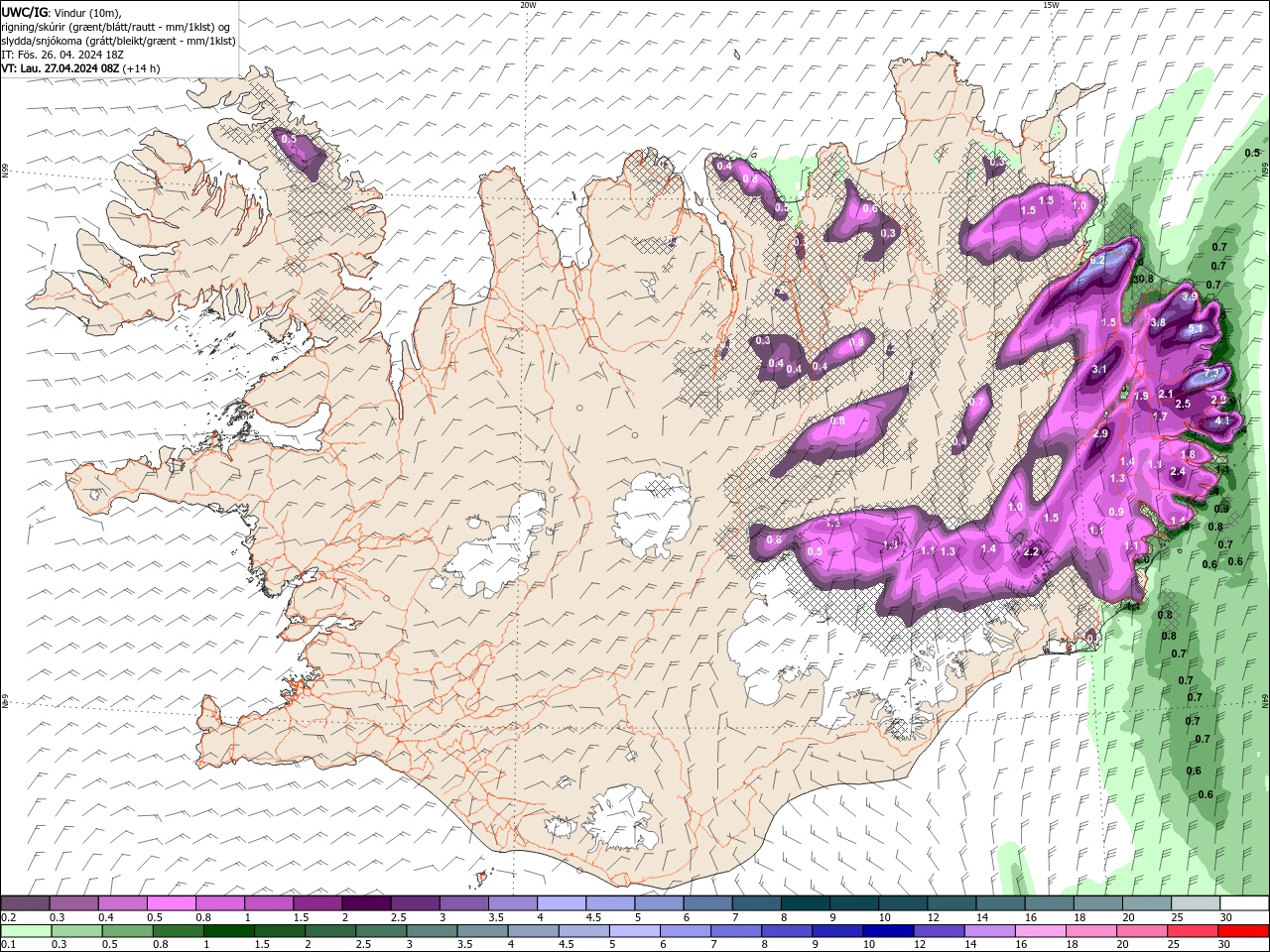This screenshot has width=1270, height=952.
Task: Click the '5.1' precipitation value on the map
Action: pos(1196,329)
